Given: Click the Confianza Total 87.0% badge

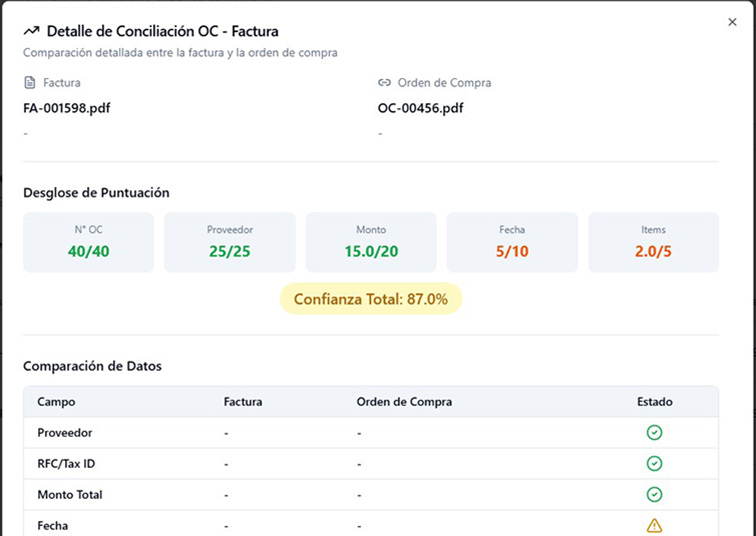Looking at the screenshot, I should tap(371, 299).
